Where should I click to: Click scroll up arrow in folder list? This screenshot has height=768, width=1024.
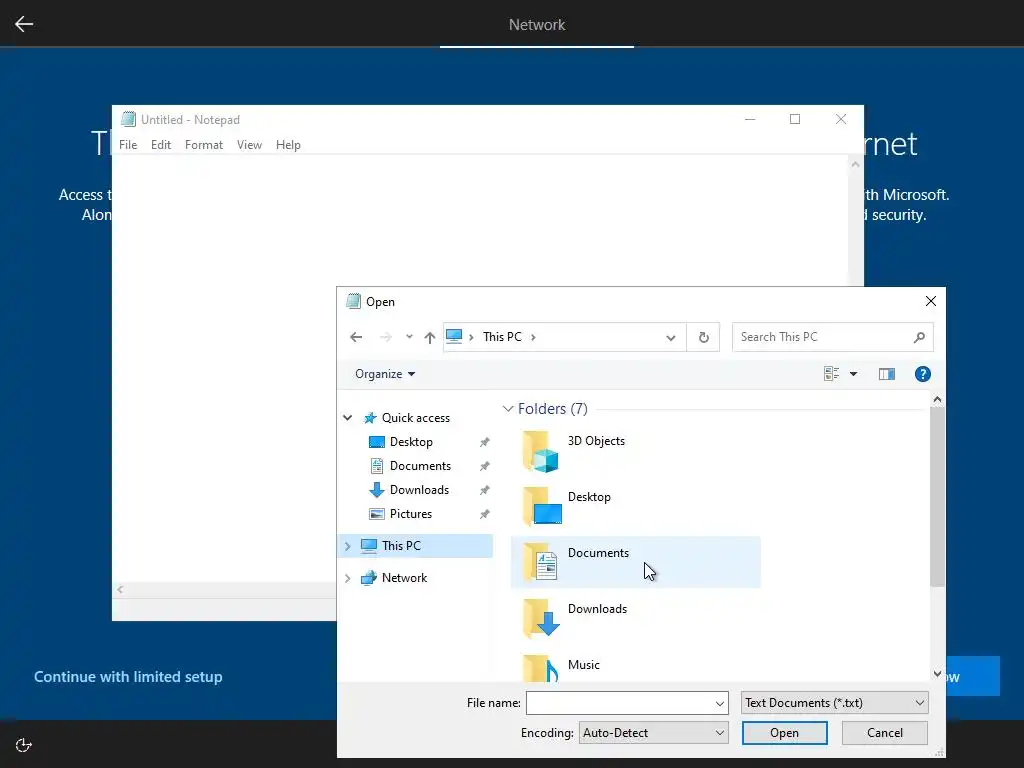(x=937, y=399)
